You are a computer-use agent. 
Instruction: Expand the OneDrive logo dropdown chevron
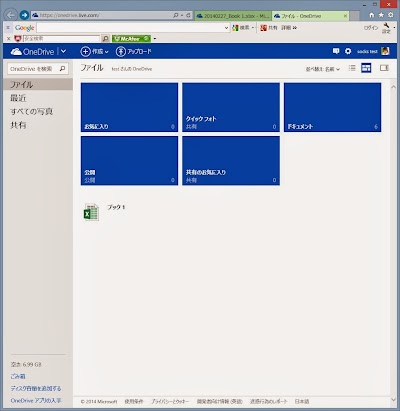(x=63, y=51)
